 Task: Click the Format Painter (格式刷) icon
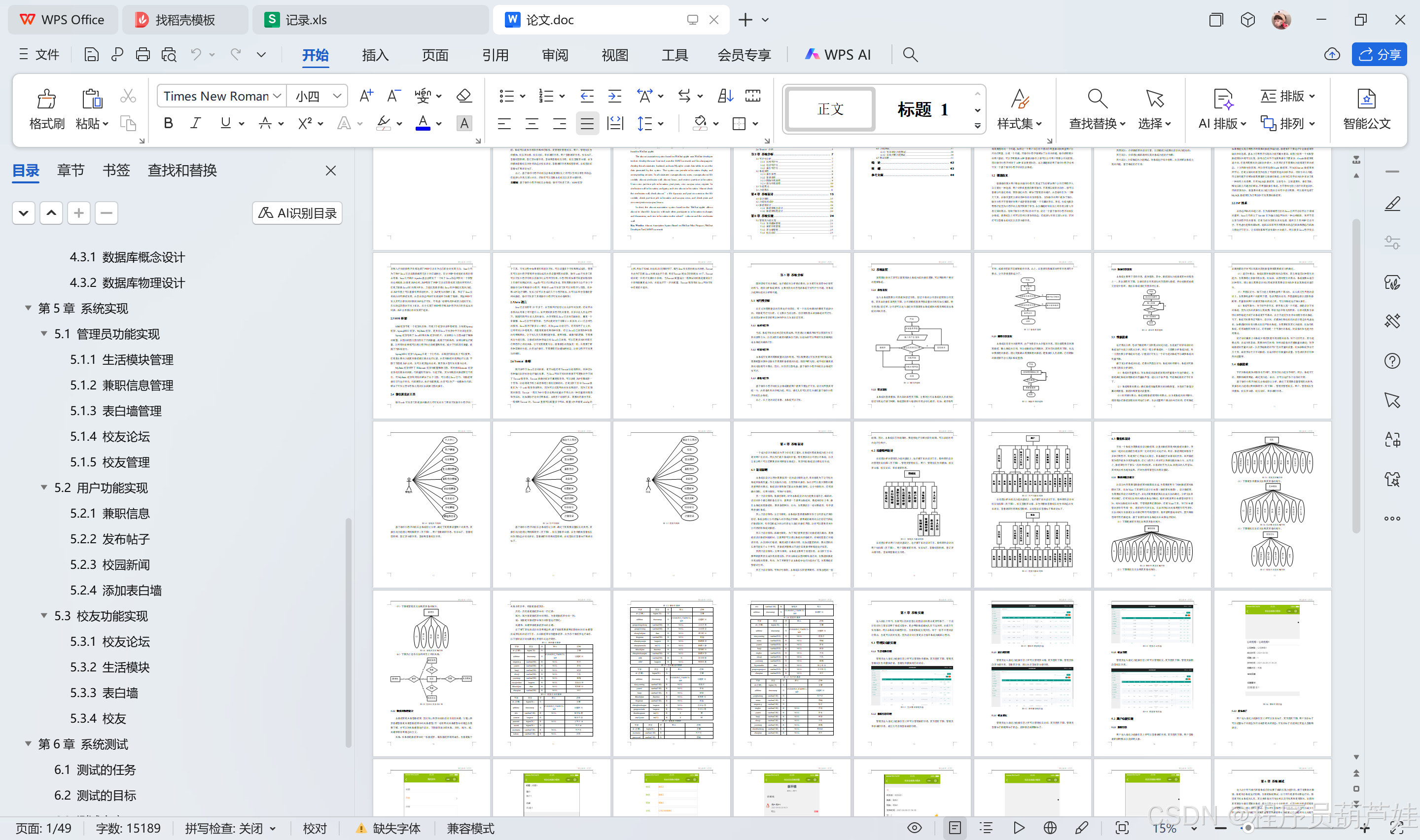(46, 99)
